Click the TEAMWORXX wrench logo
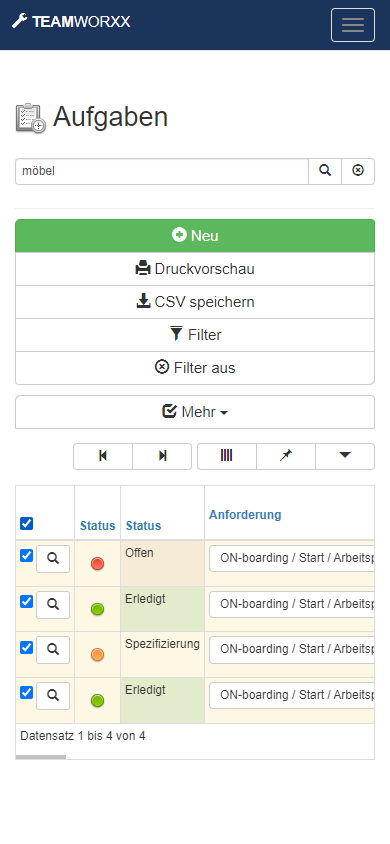The height and width of the screenshot is (844, 390). [71, 22]
